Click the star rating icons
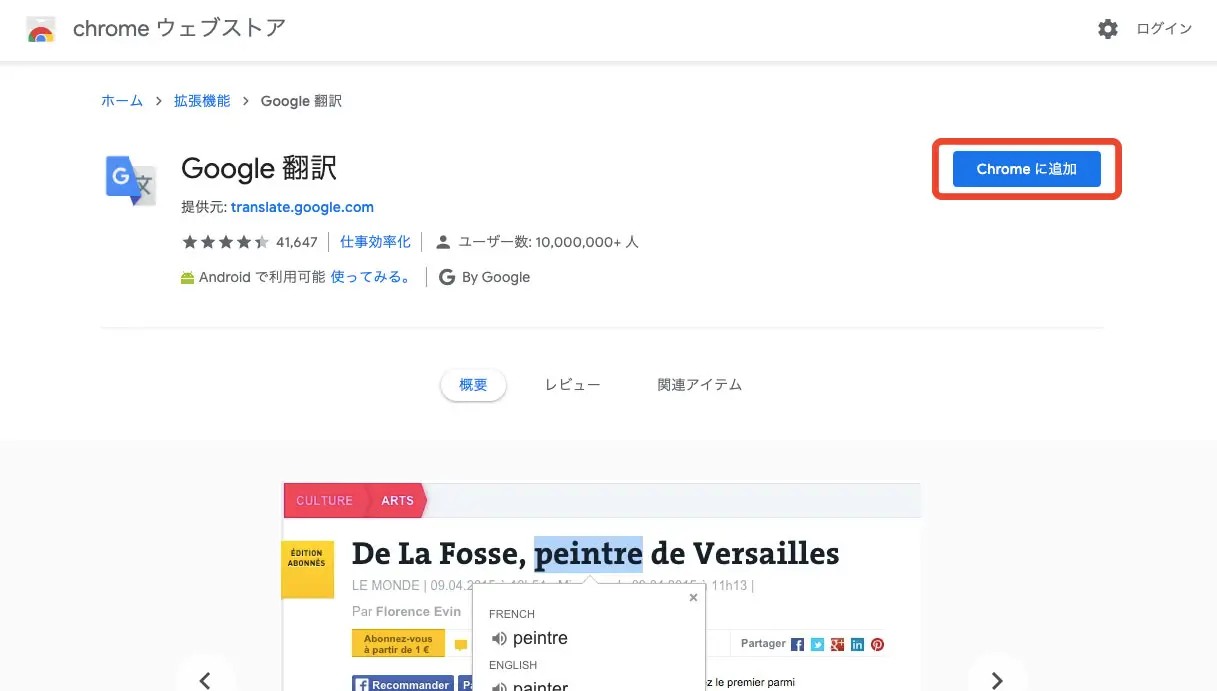1217x691 pixels. [x=225, y=242]
